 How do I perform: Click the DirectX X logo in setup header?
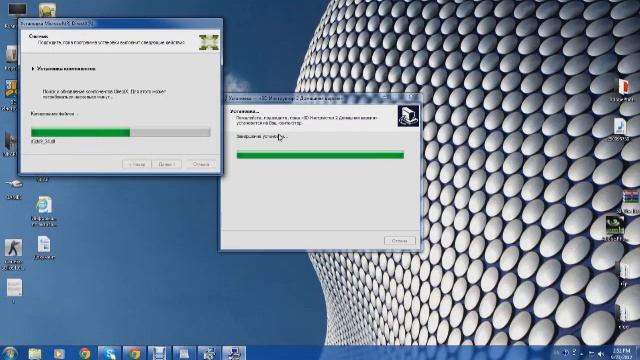[209, 42]
